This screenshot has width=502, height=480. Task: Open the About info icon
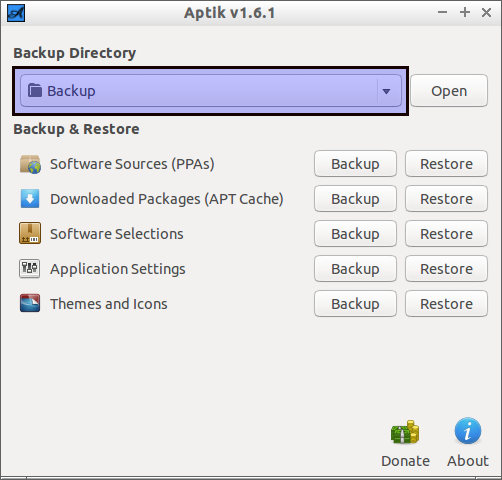[x=468, y=431]
